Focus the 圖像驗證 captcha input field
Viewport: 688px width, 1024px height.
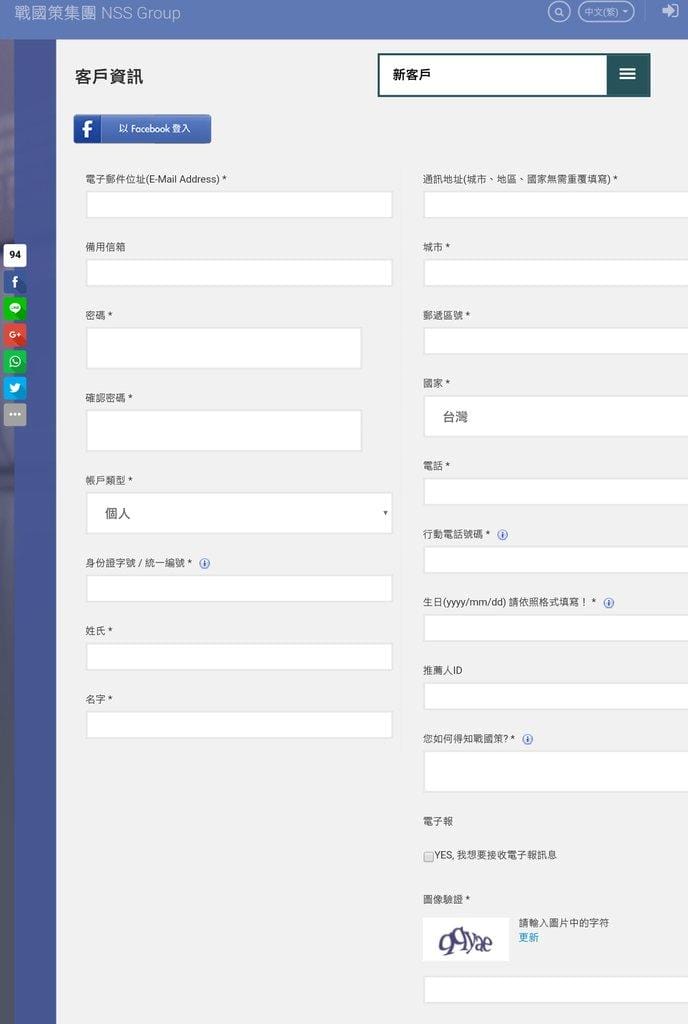pos(556,989)
